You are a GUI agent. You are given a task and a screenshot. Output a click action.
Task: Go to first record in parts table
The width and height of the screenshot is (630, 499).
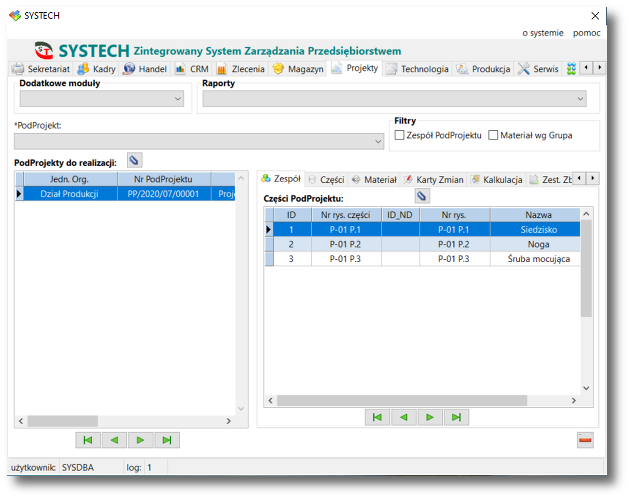coord(377,417)
